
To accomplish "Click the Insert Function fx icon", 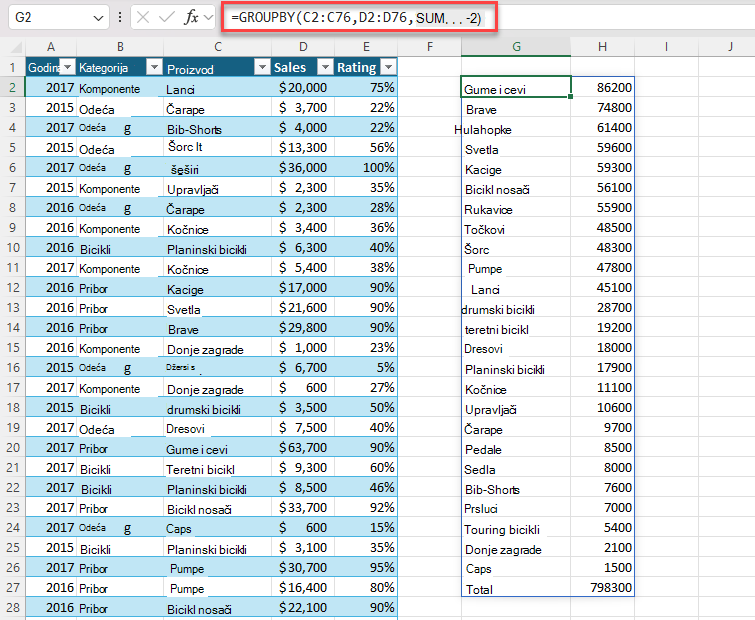I will [x=191, y=17].
